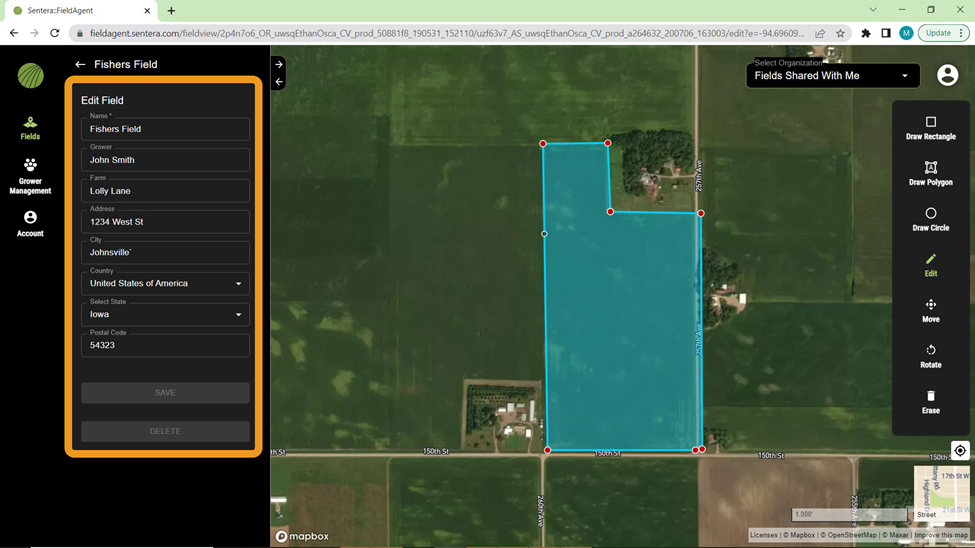Select the Draw Circle tool
Screen dimensions: 975x548
pos(930,219)
